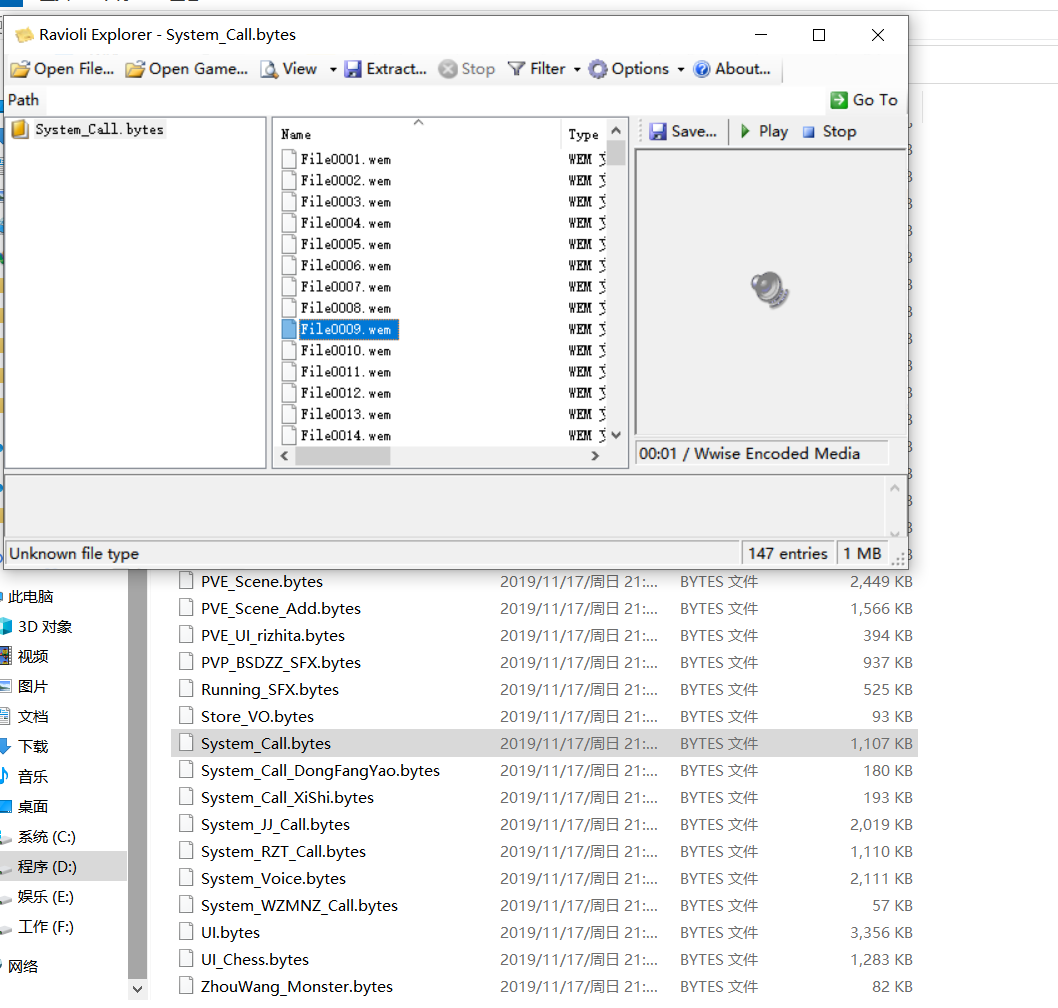1058x1008 pixels.
Task: Click the file list scroll-up arrow
Action: (x=616, y=130)
